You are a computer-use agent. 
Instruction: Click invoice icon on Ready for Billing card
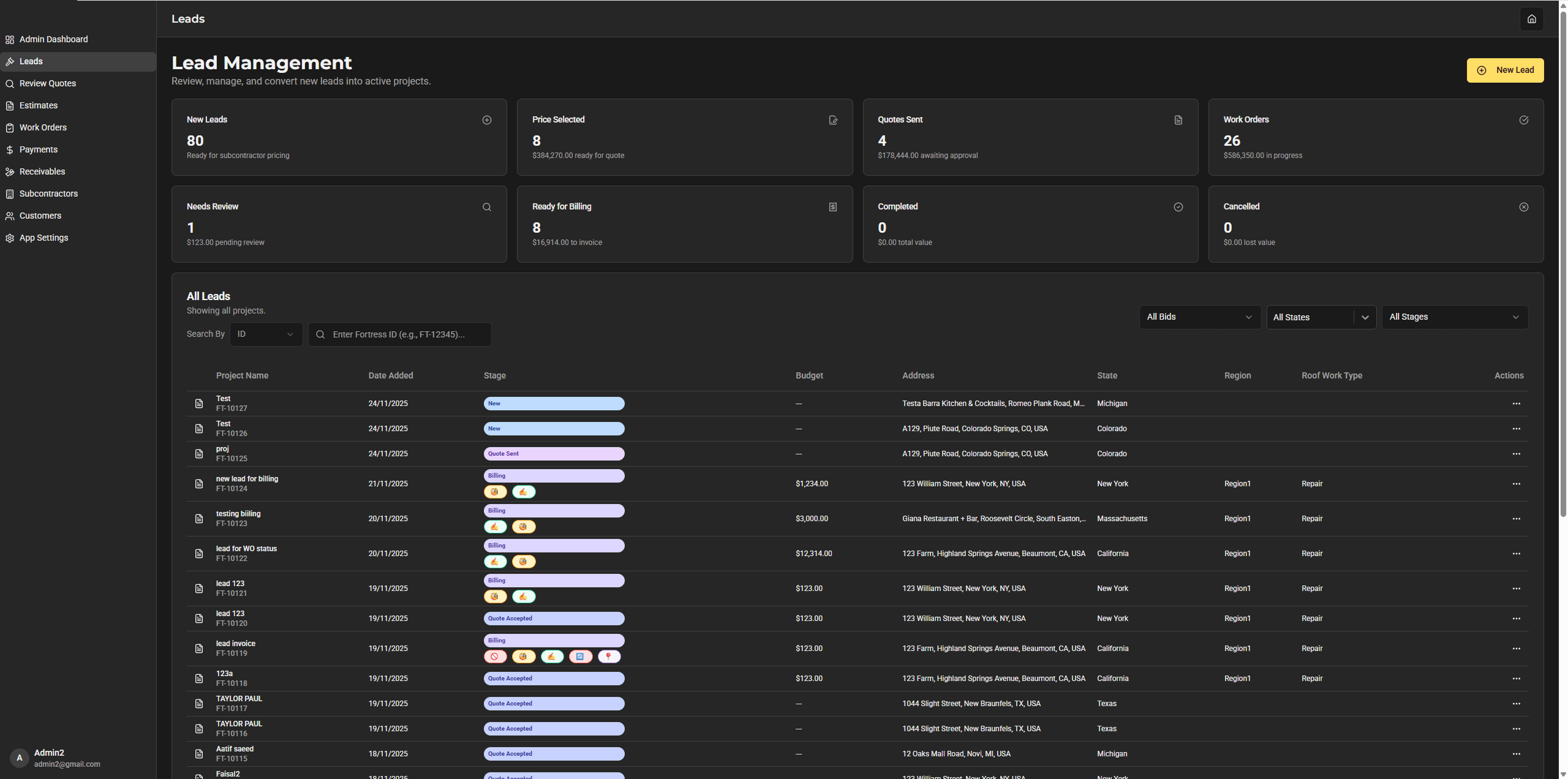[833, 207]
